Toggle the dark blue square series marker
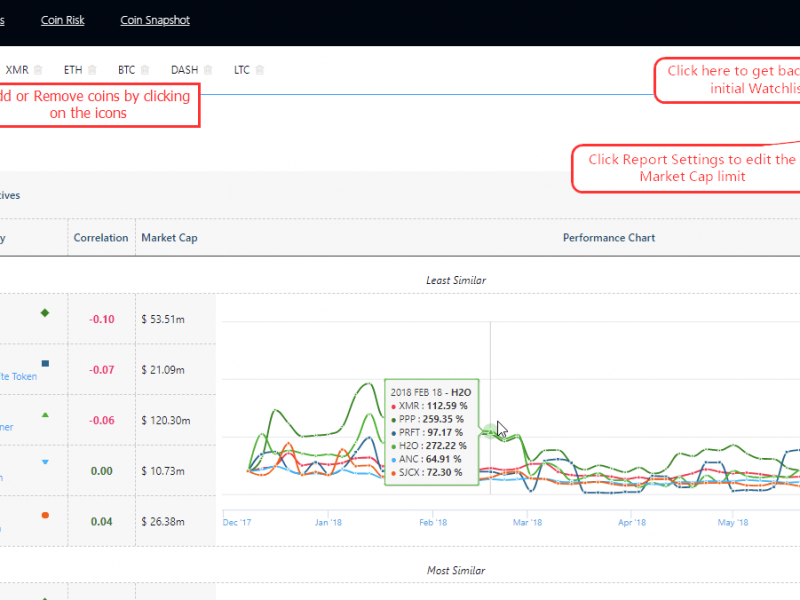Image resolution: width=800 pixels, height=600 pixels. [45, 363]
